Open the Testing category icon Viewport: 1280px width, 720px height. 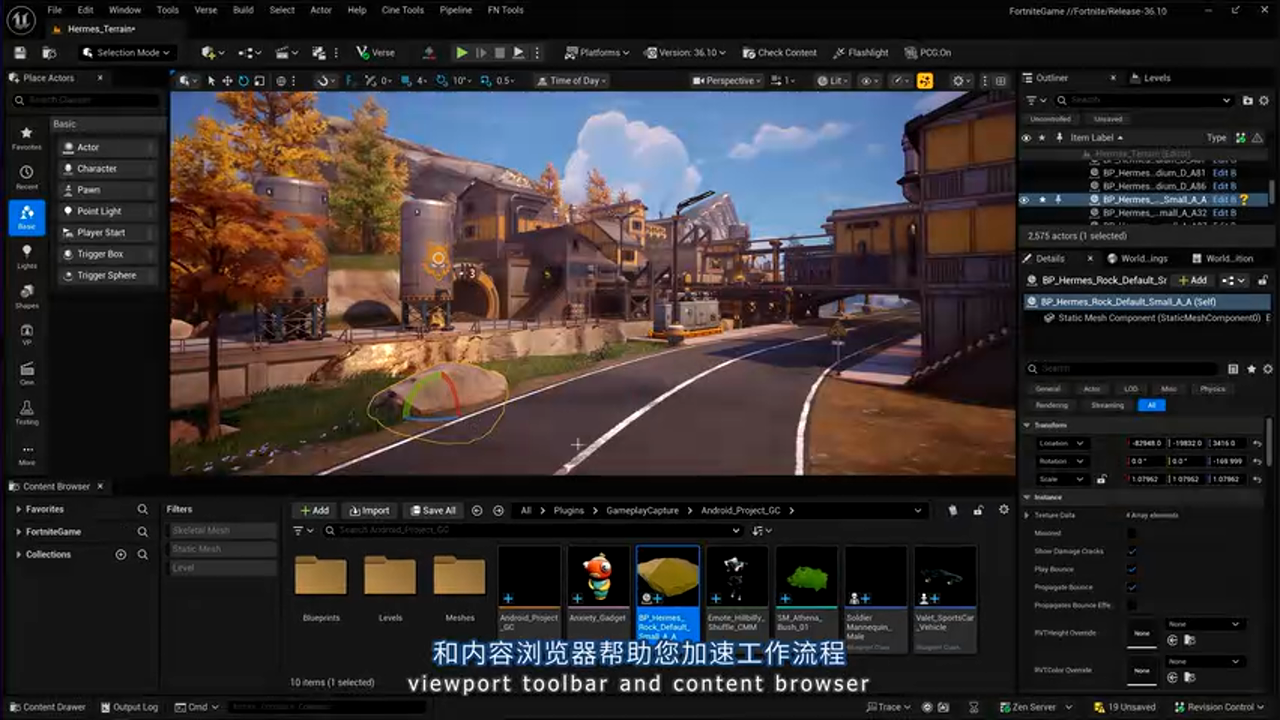[27, 412]
